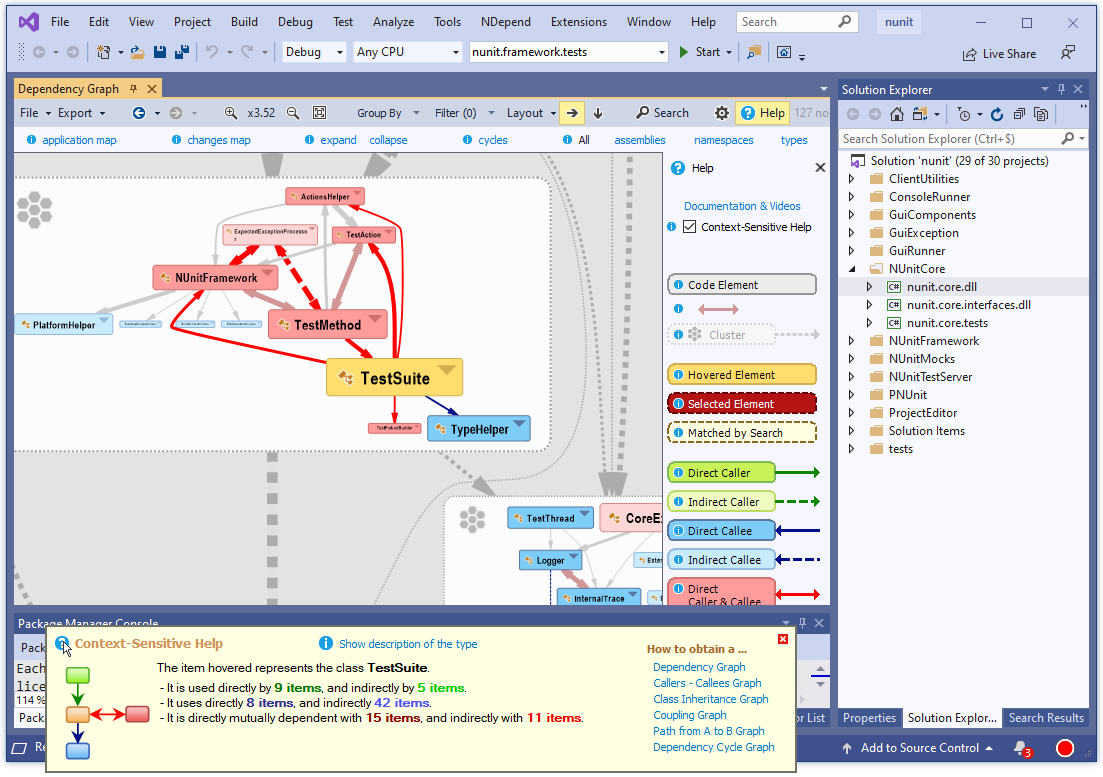The width and height of the screenshot is (1103, 777).
Task: Toggle the Help panel button
Action: click(x=763, y=113)
